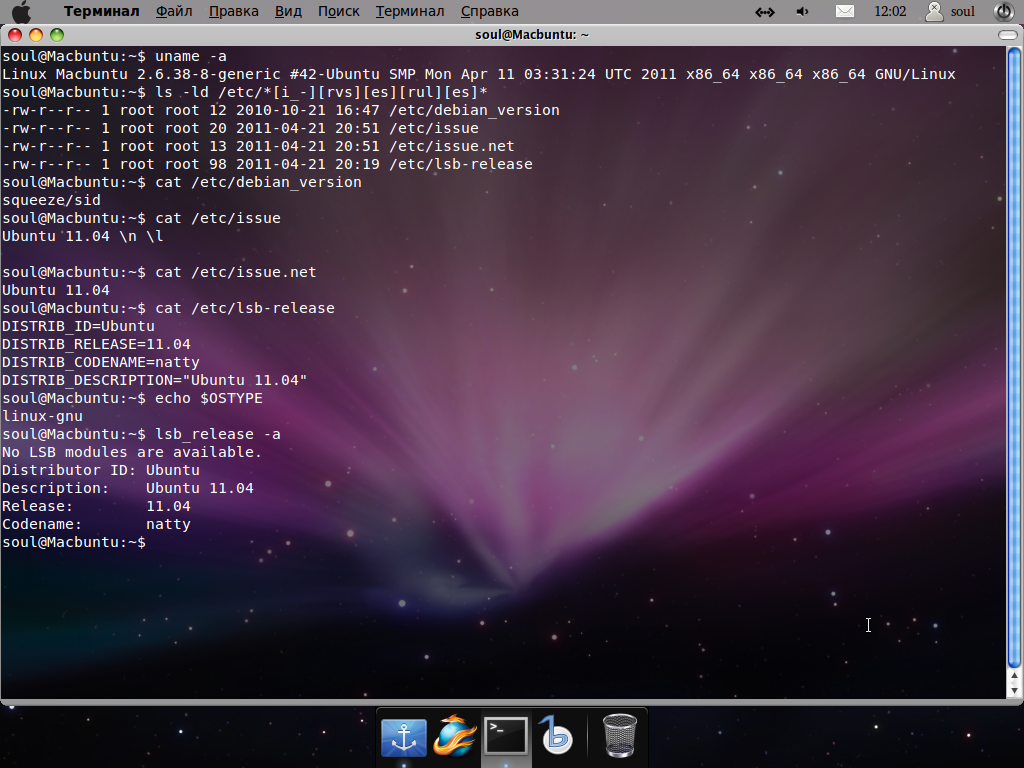Open the Apple logo menu
The width and height of the screenshot is (1024, 768).
point(22,12)
